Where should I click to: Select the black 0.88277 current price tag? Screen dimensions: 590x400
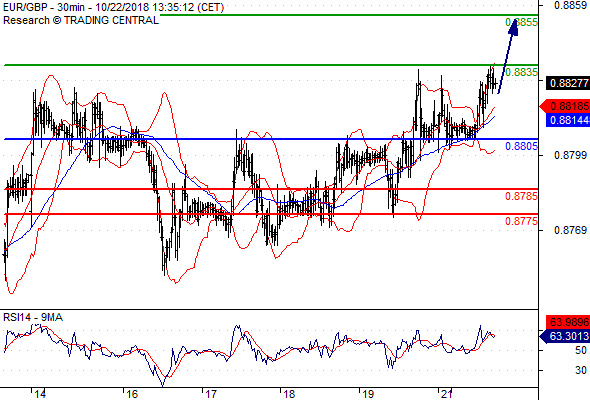569,83
